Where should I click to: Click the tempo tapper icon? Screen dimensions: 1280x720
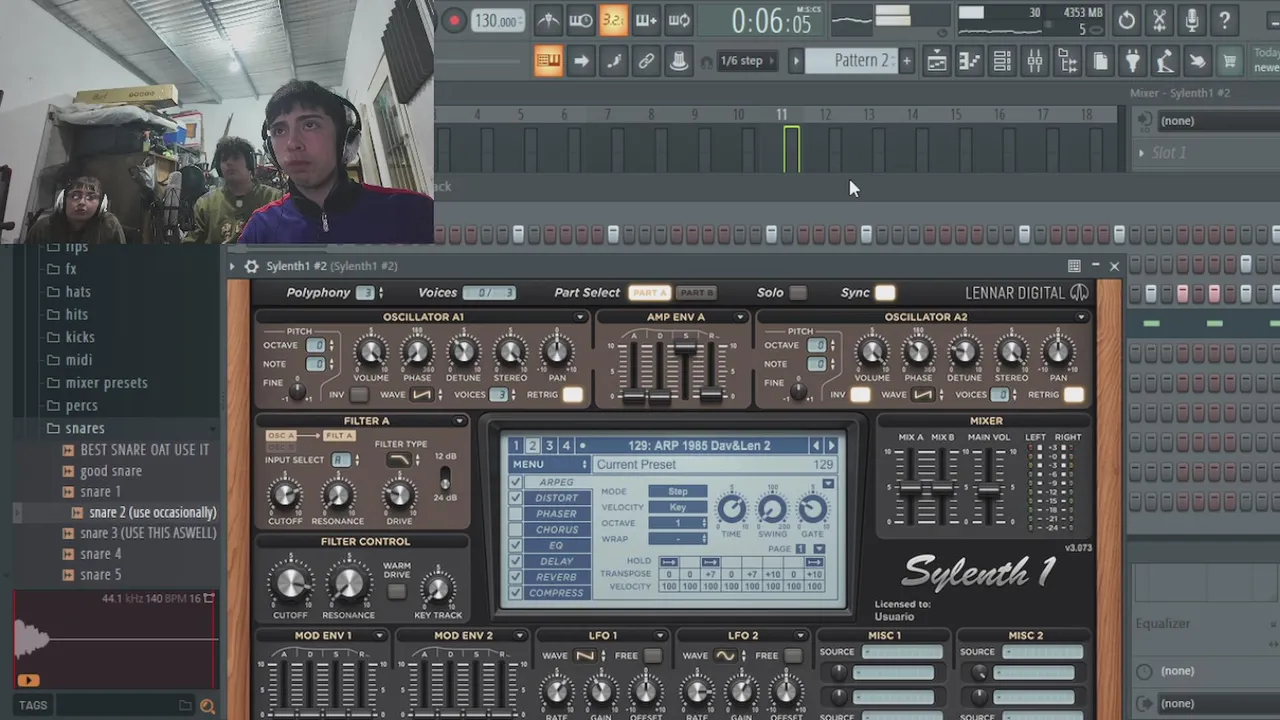coord(1165,62)
